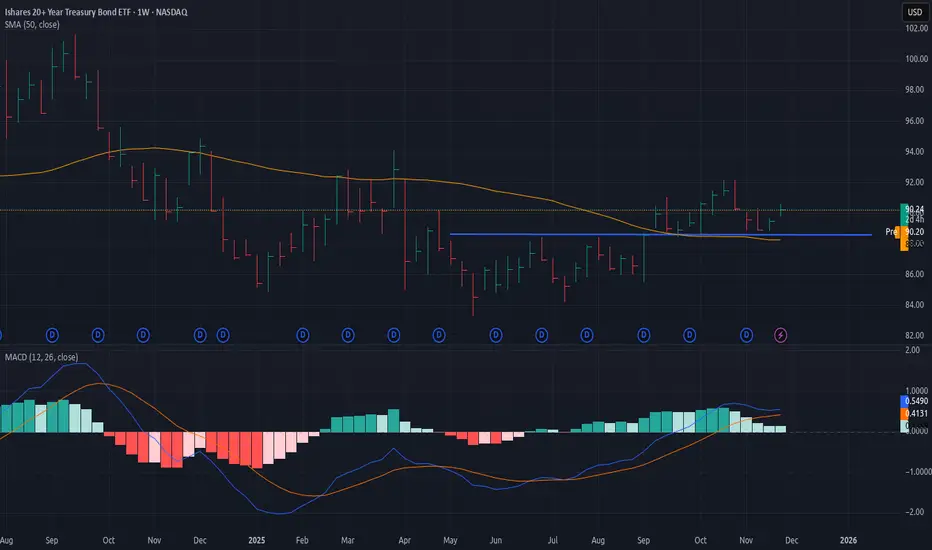Open the USD currency selector
The width and height of the screenshot is (932, 550).
tap(915, 12)
